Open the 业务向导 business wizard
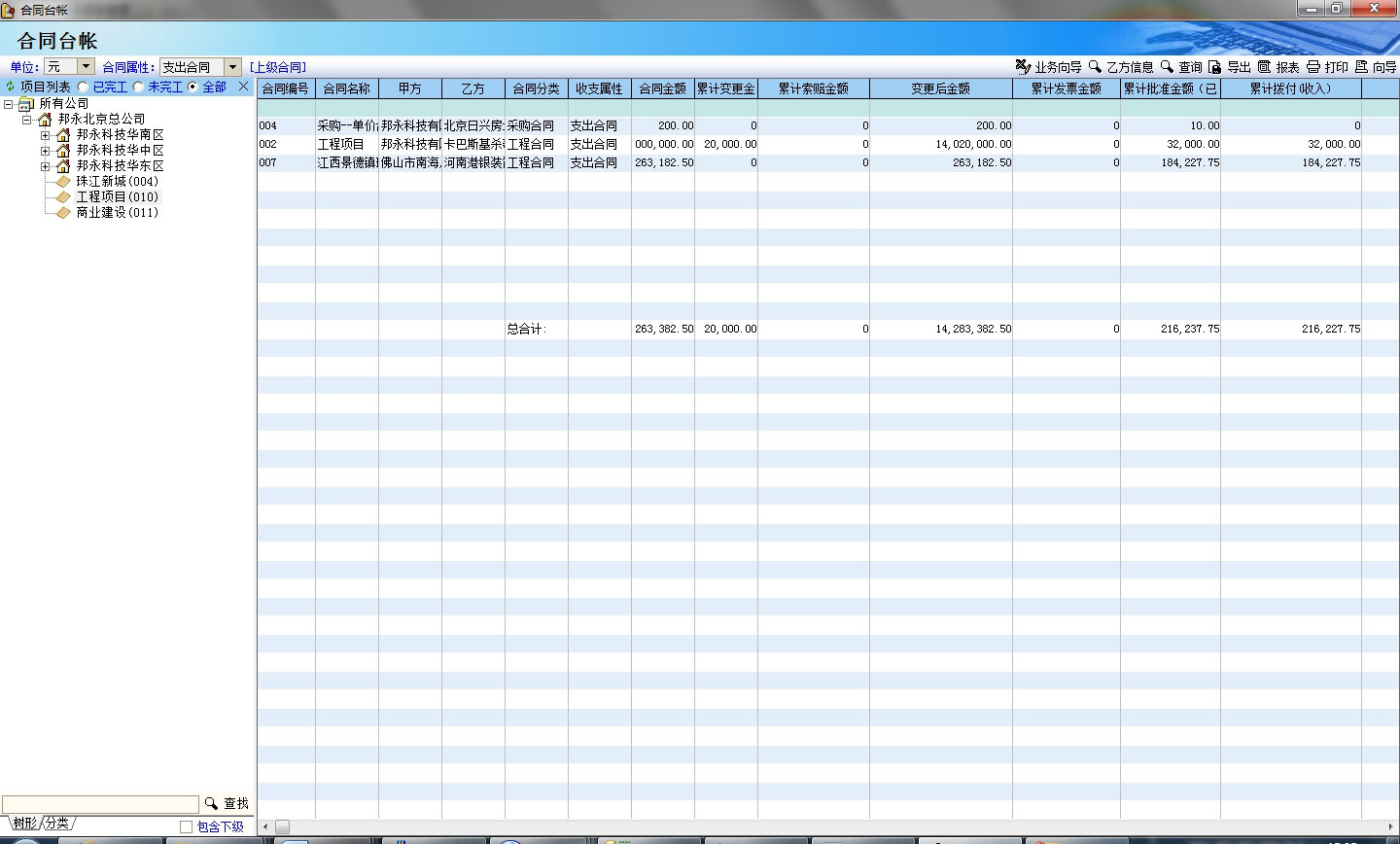Viewport: 1400px width, 844px height. coord(1024,67)
